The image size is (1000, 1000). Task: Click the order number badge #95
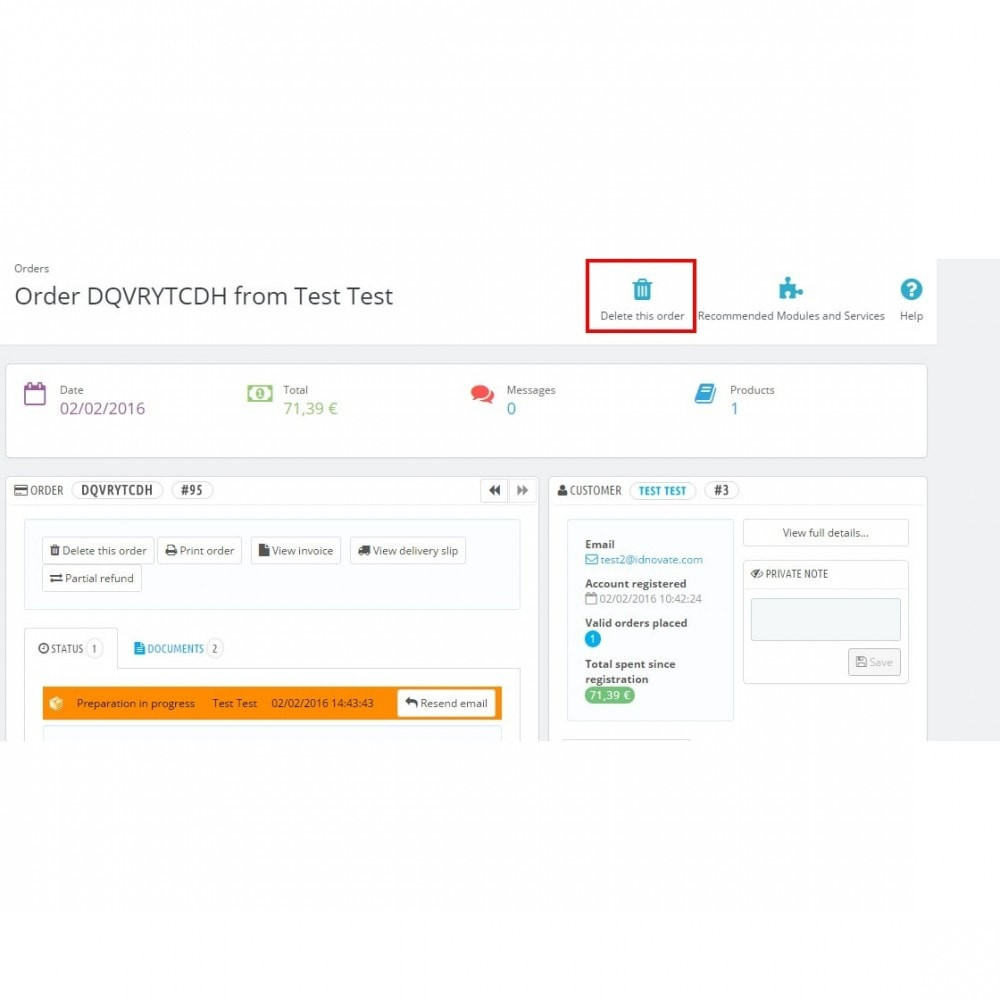point(191,490)
